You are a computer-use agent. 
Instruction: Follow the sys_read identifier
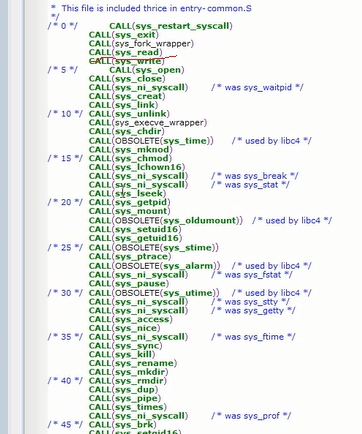137,52
